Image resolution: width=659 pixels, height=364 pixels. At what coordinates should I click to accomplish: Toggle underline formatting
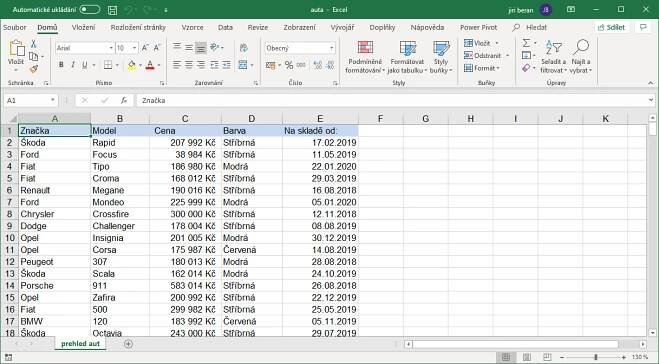pyautogui.click(x=84, y=65)
